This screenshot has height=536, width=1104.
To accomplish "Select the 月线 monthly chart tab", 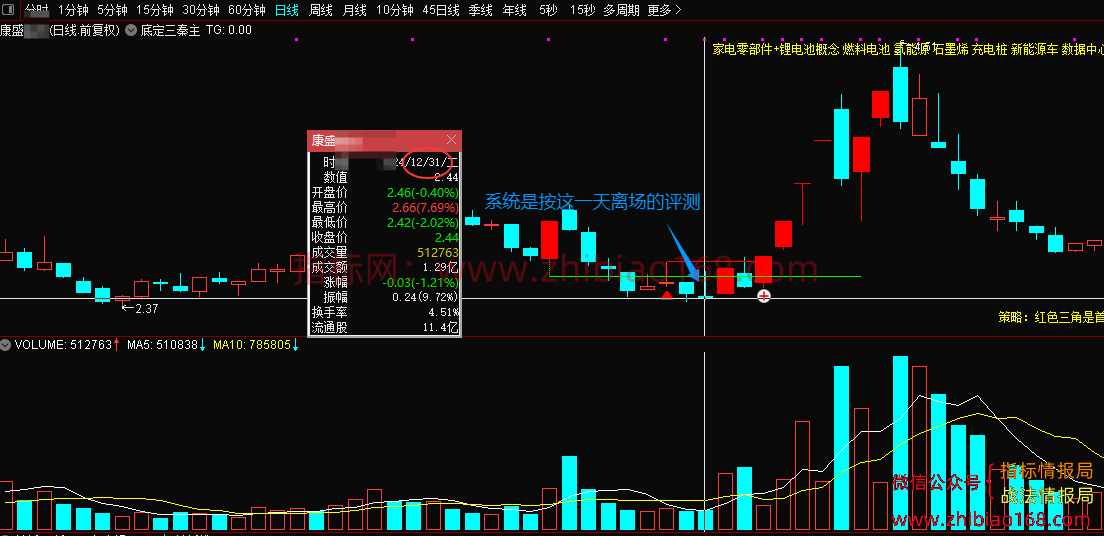I will pos(354,10).
